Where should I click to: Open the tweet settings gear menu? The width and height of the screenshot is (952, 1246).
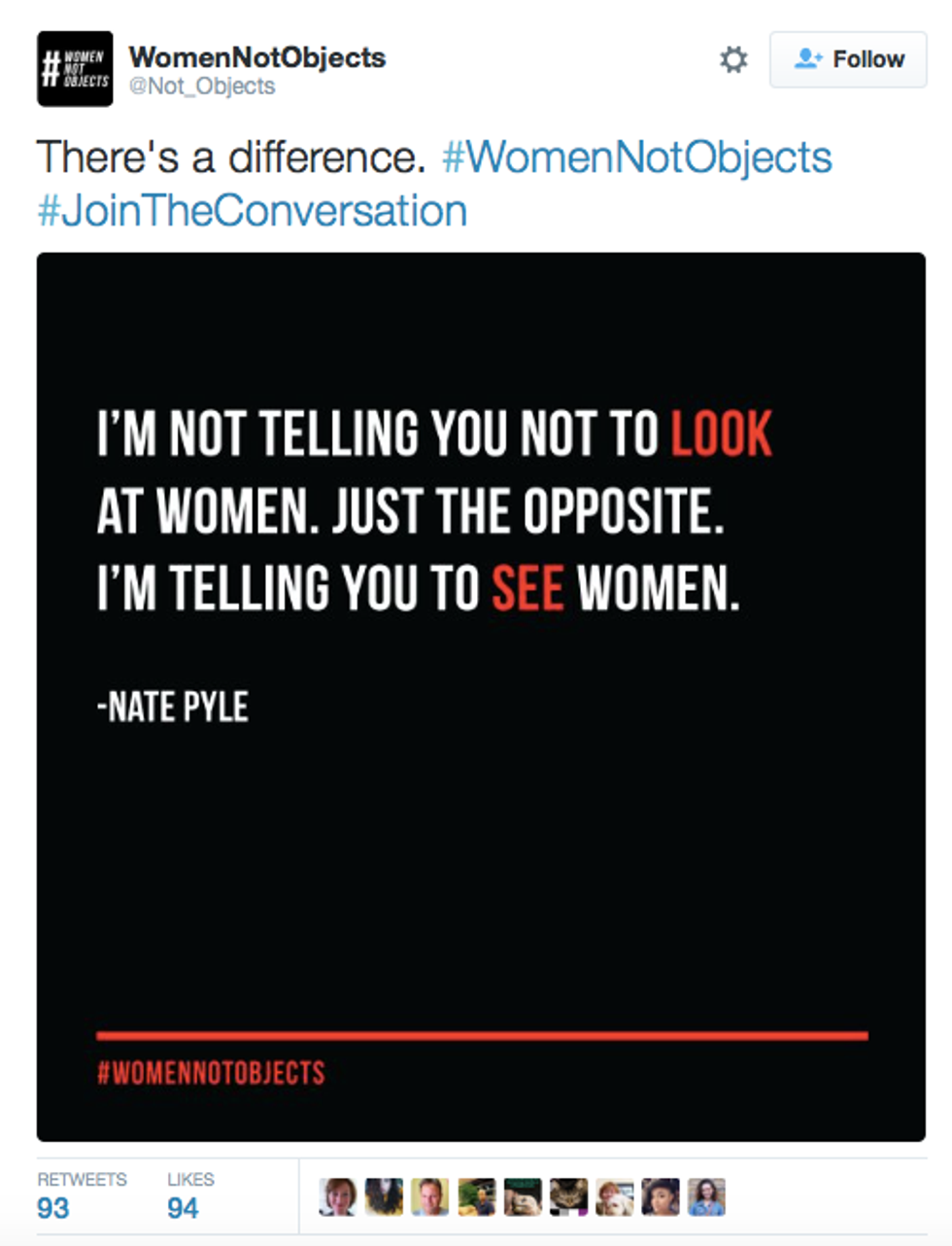click(x=733, y=60)
